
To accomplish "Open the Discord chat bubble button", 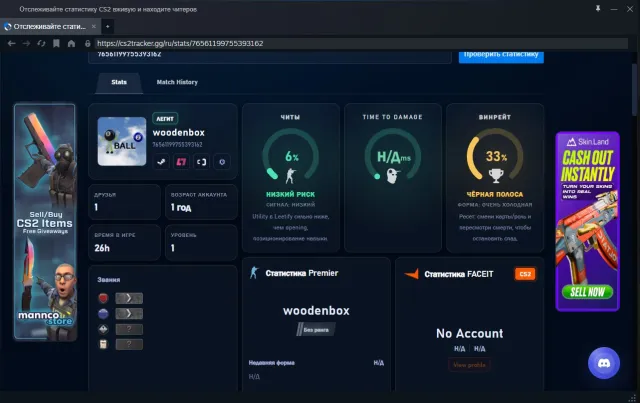I will [604, 363].
